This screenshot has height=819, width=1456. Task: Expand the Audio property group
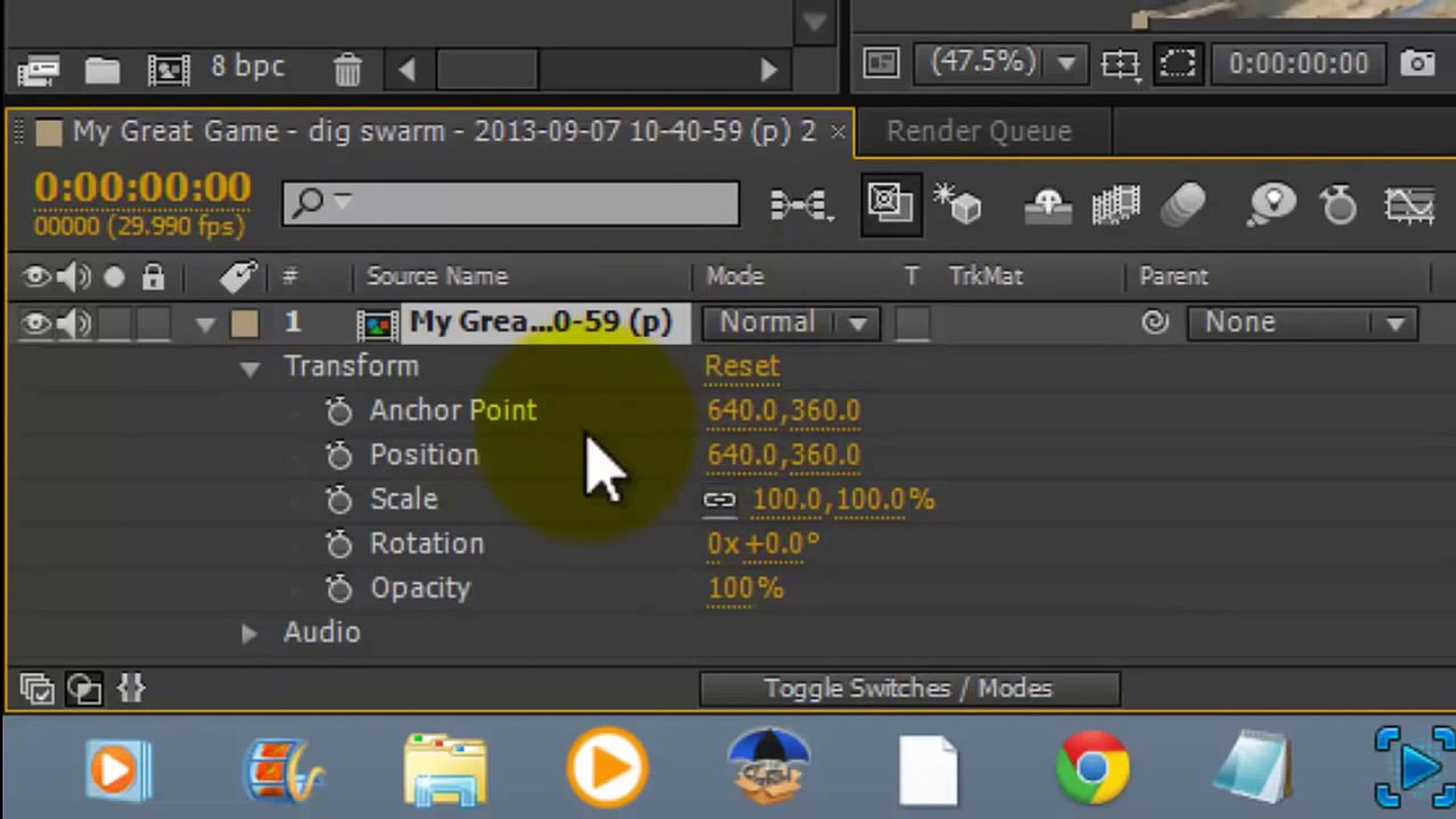249,633
